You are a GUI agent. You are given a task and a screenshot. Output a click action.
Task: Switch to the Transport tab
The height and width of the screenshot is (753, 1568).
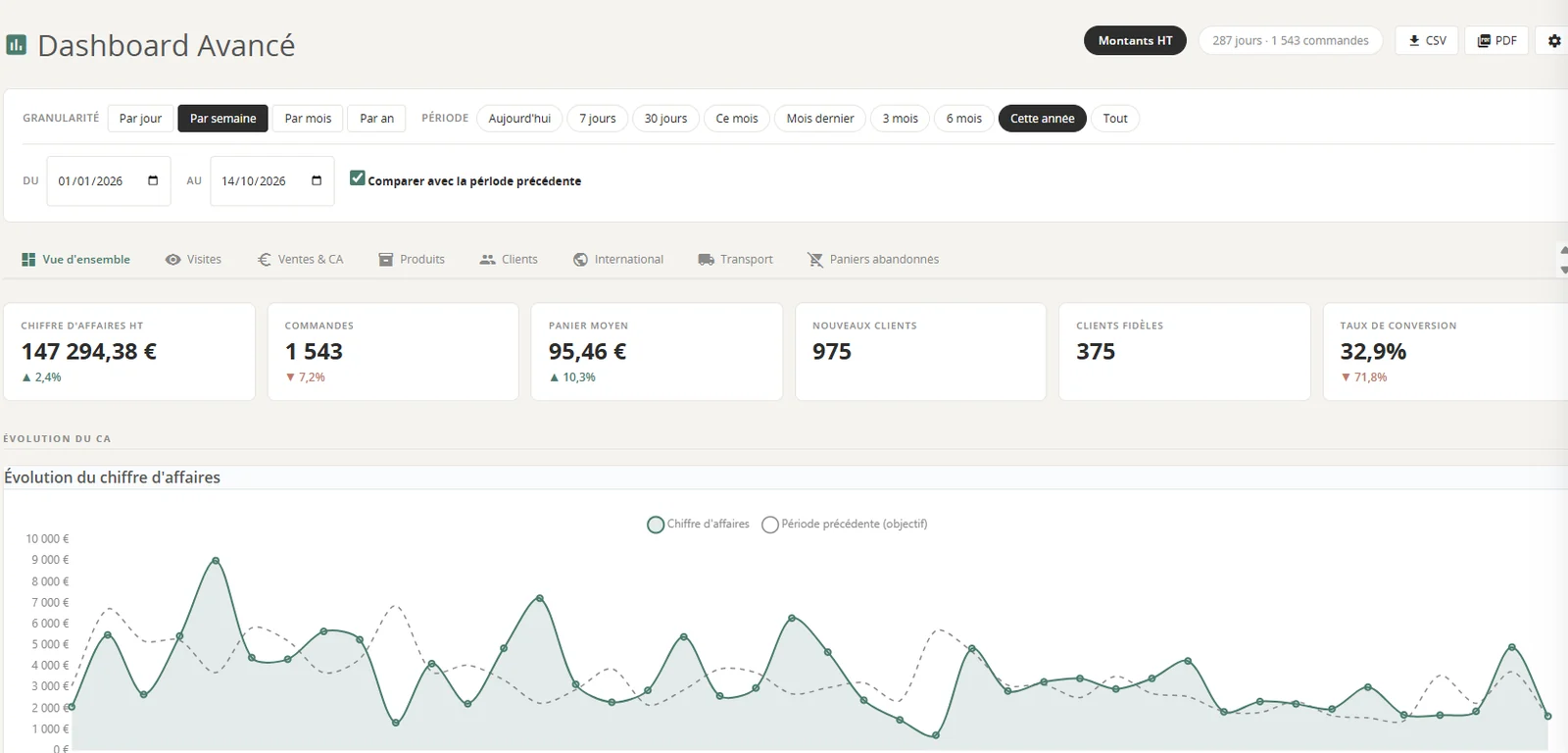[x=735, y=260]
